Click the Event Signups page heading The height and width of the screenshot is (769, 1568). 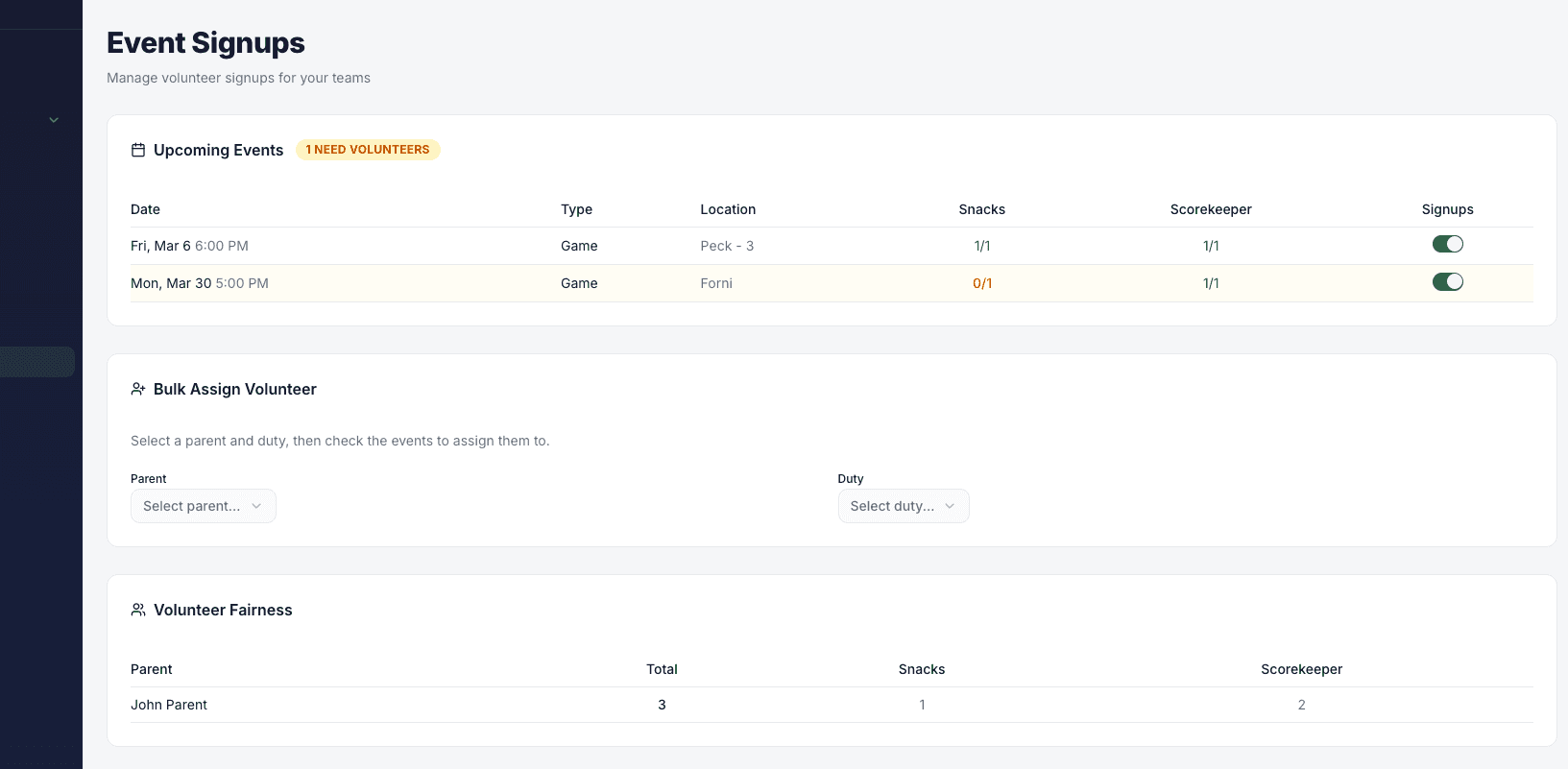tap(205, 43)
